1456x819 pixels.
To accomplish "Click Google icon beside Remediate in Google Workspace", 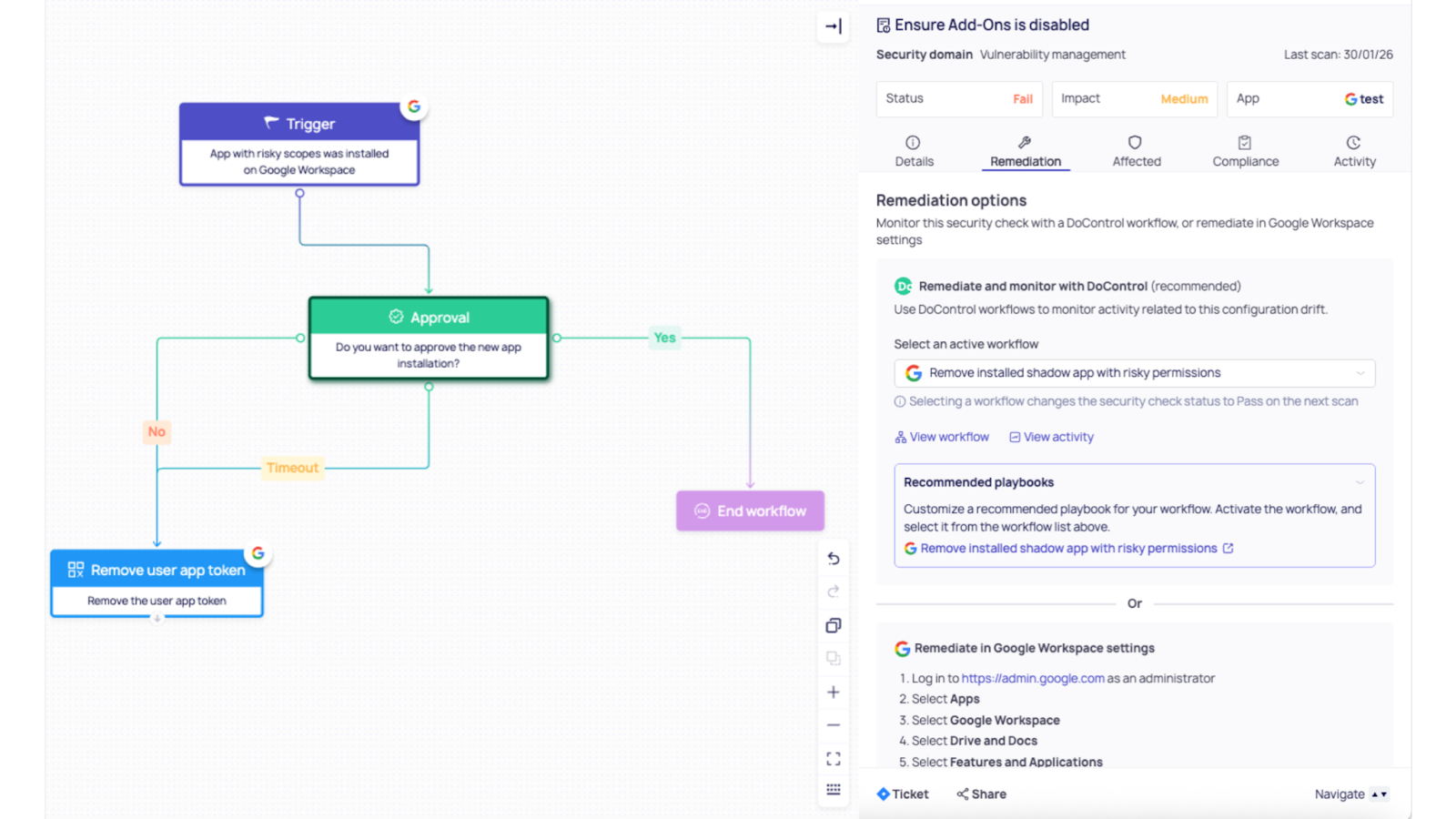I will coord(902,649).
